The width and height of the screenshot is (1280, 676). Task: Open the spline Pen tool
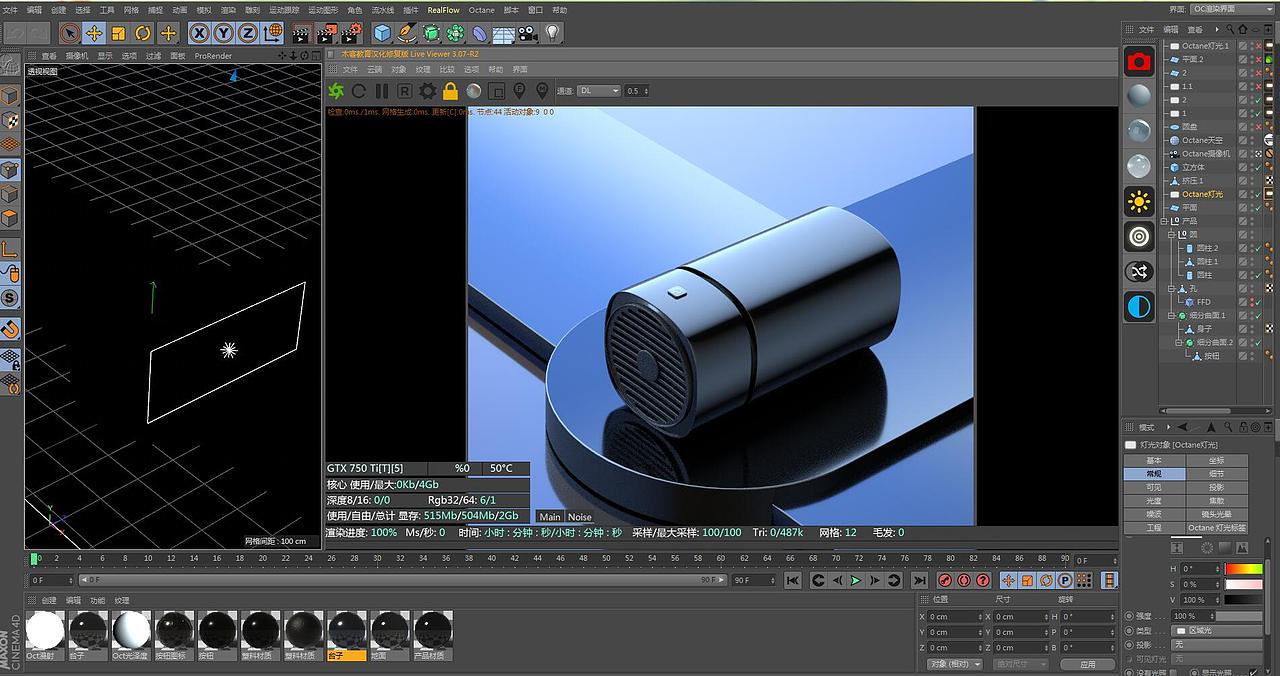(407, 33)
